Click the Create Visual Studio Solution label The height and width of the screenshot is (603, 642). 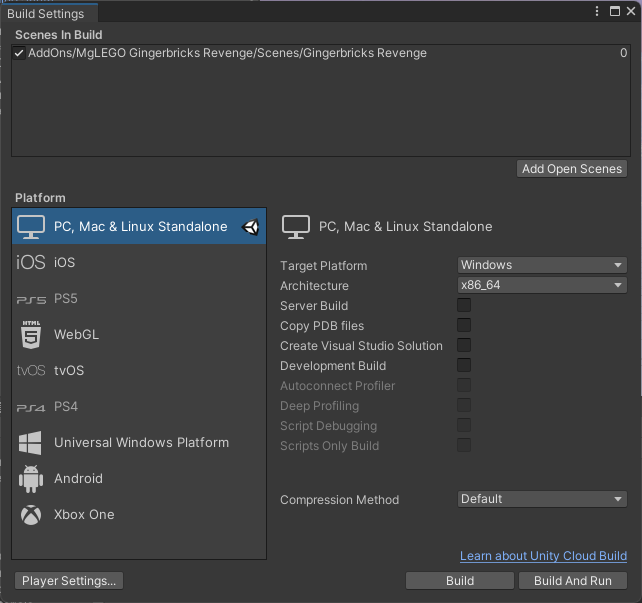(361, 346)
